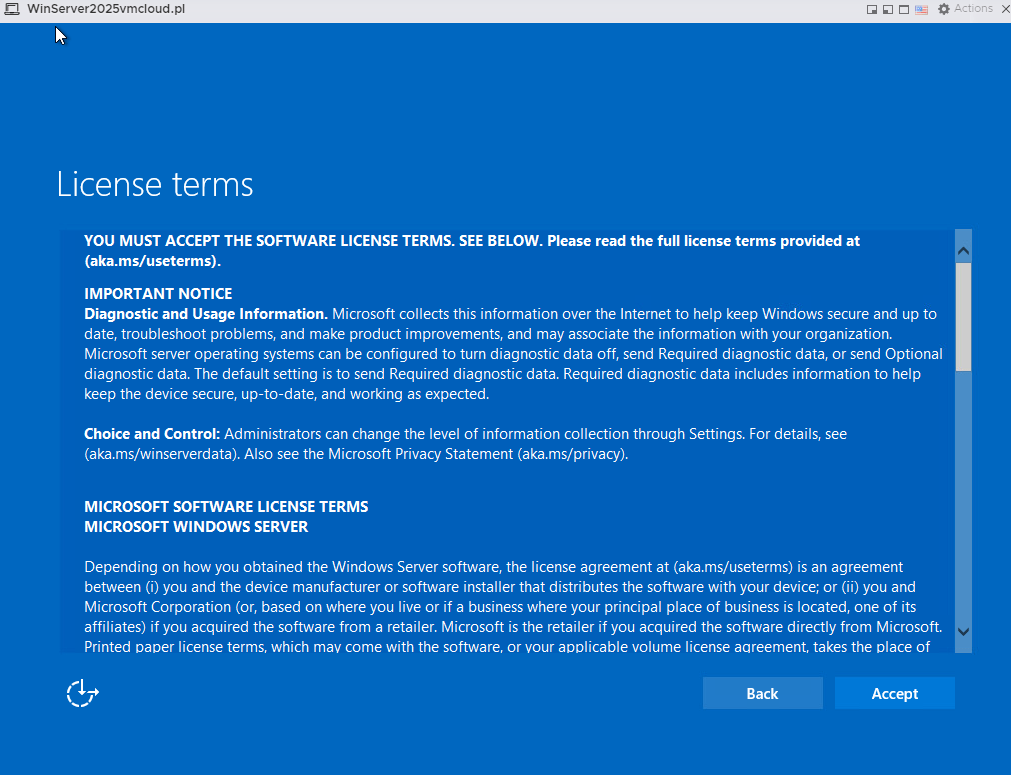1011x775 pixels.
Task: Click the WinServer2025vmcloud.pl console title
Action: point(105,9)
